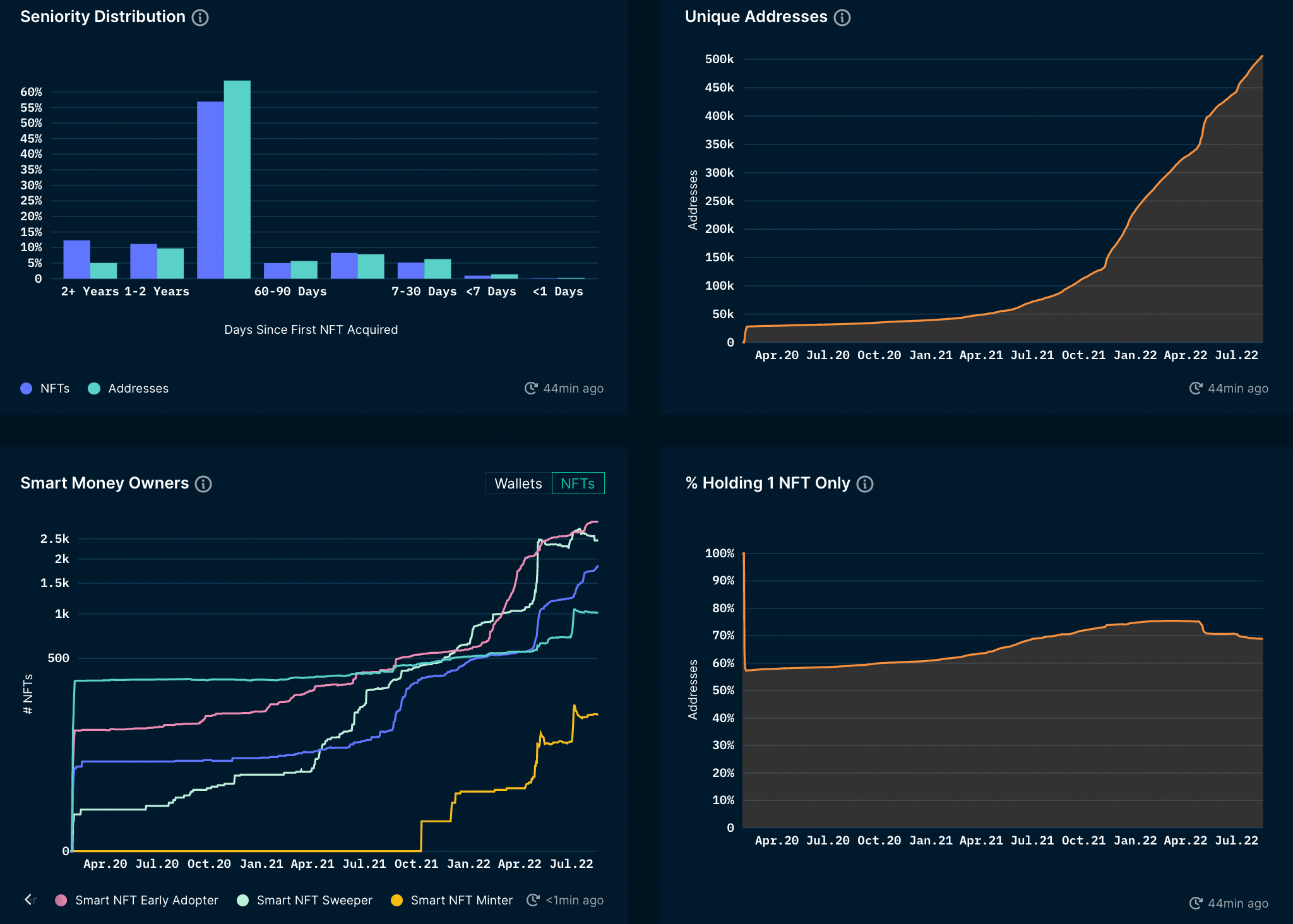Switch to the Wallets tab
The width and height of the screenshot is (1293, 924).
(518, 483)
